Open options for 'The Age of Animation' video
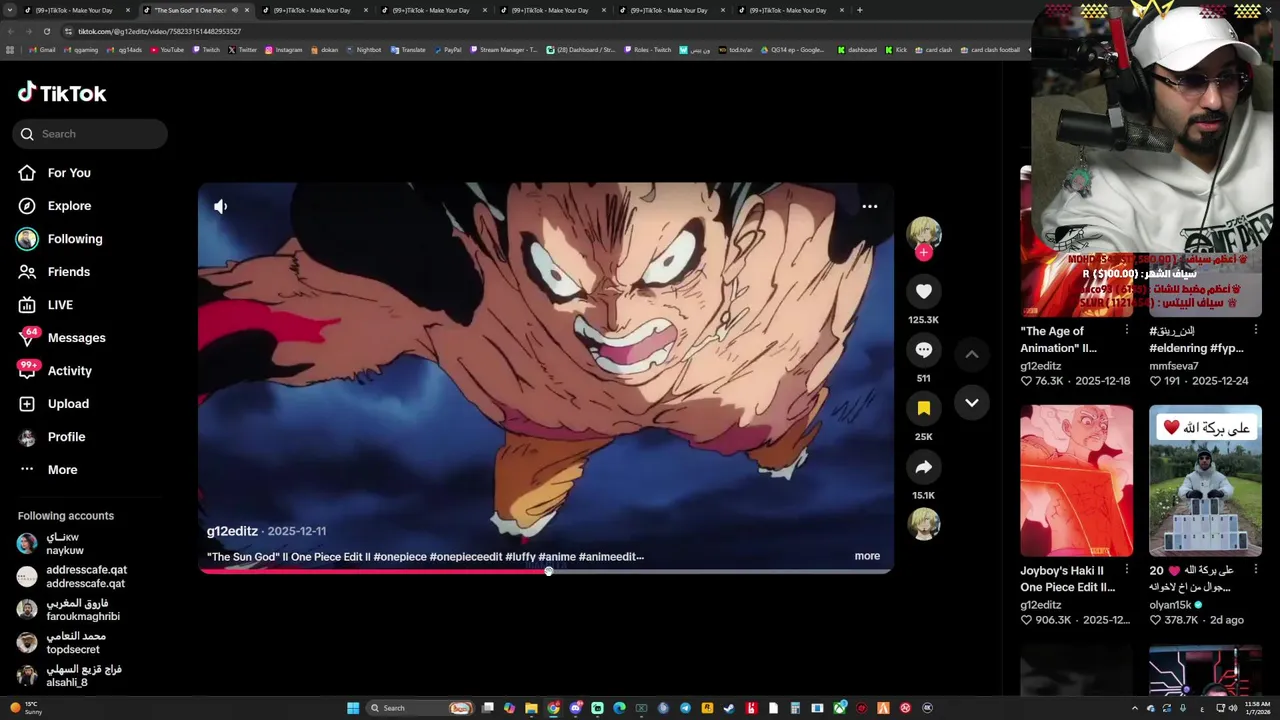This screenshot has height=720, width=1280. pyautogui.click(x=1127, y=330)
